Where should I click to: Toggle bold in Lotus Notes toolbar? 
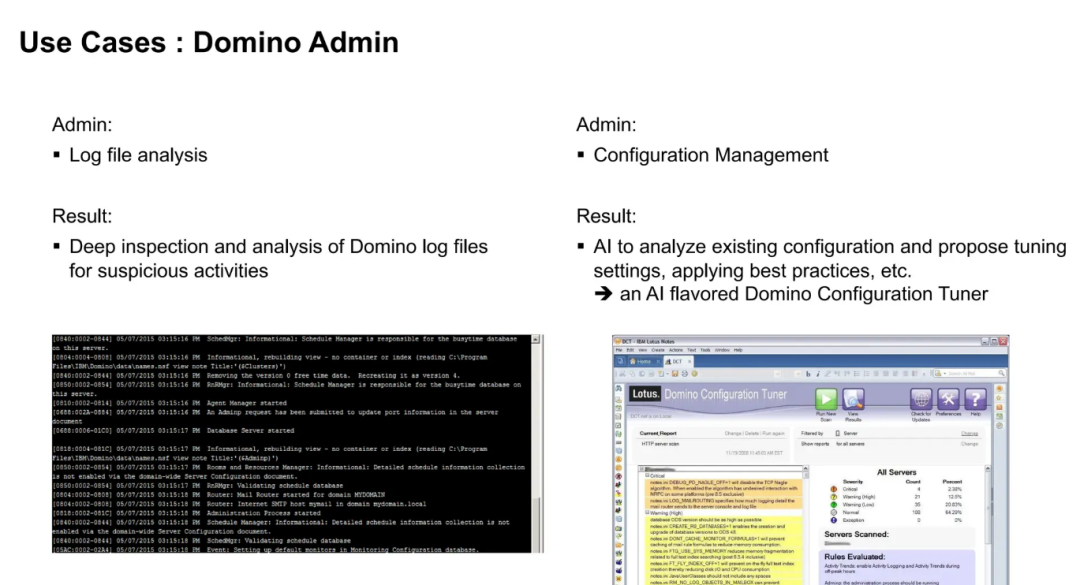808,373
